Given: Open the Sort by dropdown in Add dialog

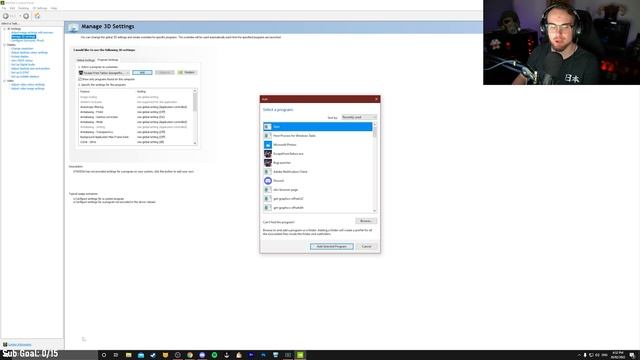Looking at the screenshot, I should [359, 117].
